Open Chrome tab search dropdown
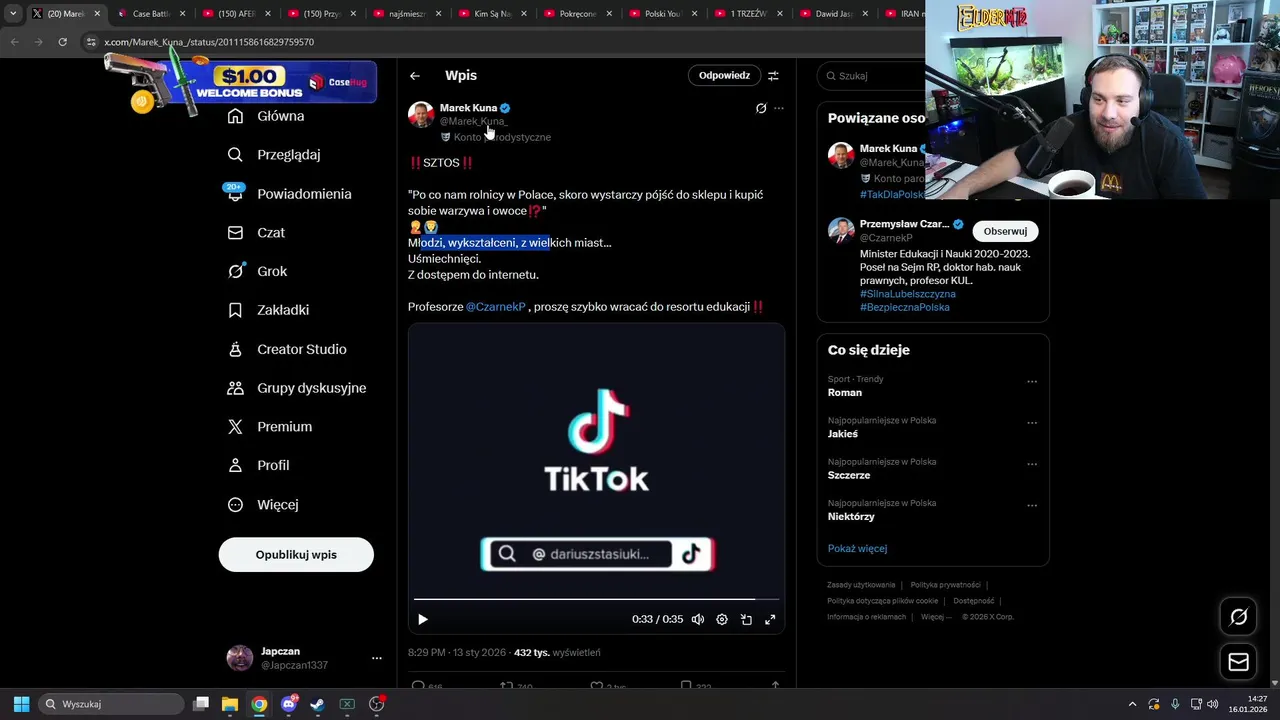Viewport: 1280px width, 720px height. tap(13, 14)
